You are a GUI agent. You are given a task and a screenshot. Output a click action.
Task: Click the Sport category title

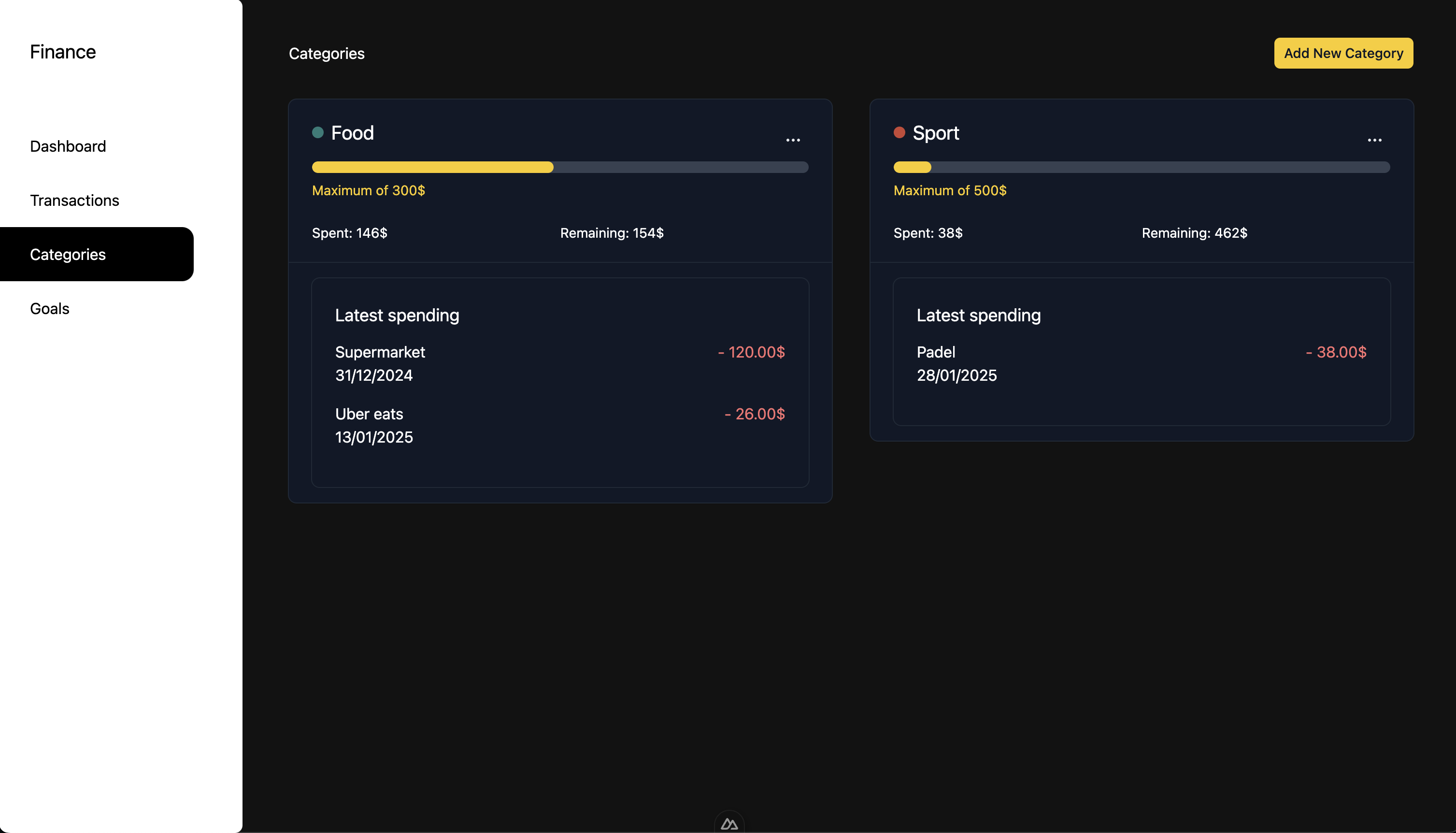[936, 133]
